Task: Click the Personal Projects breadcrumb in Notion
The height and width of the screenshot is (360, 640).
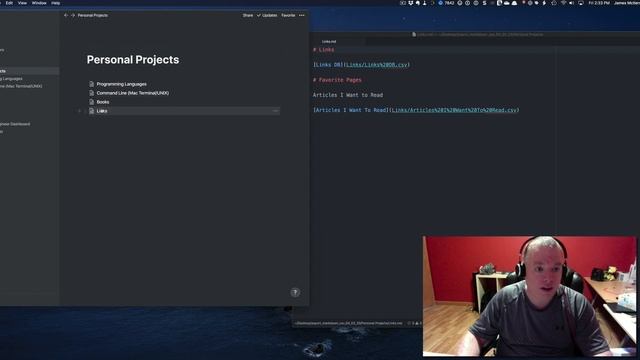Action: (93, 15)
